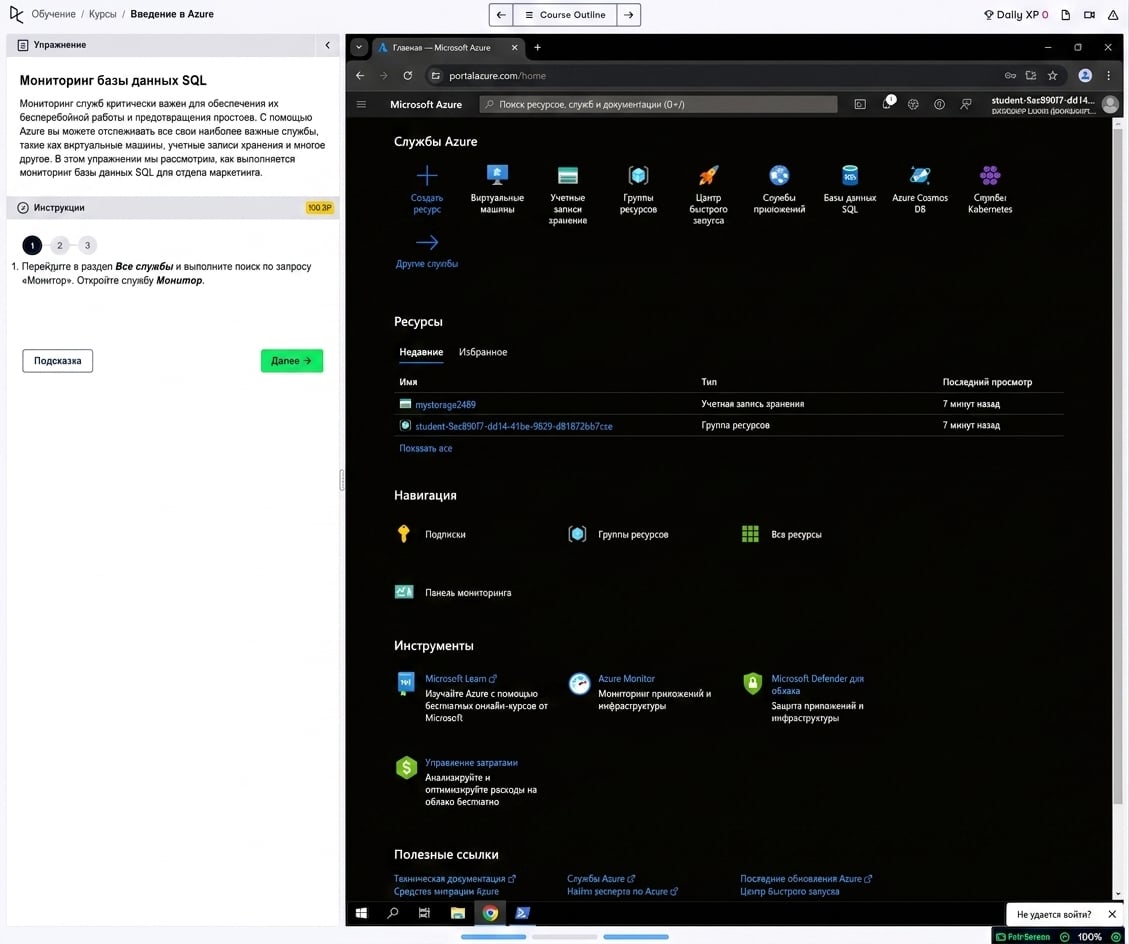
Task: Go to instruction step 3
Action: (x=88, y=246)
